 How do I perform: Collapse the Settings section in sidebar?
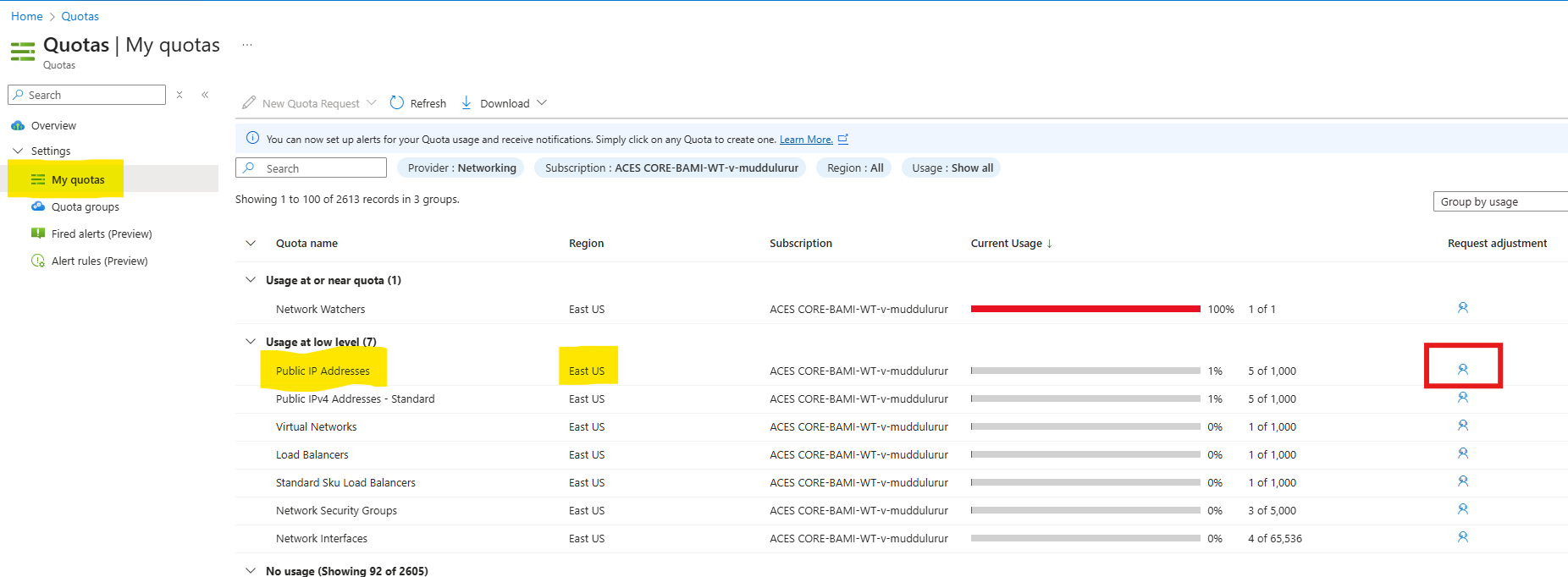click(18, 151)
